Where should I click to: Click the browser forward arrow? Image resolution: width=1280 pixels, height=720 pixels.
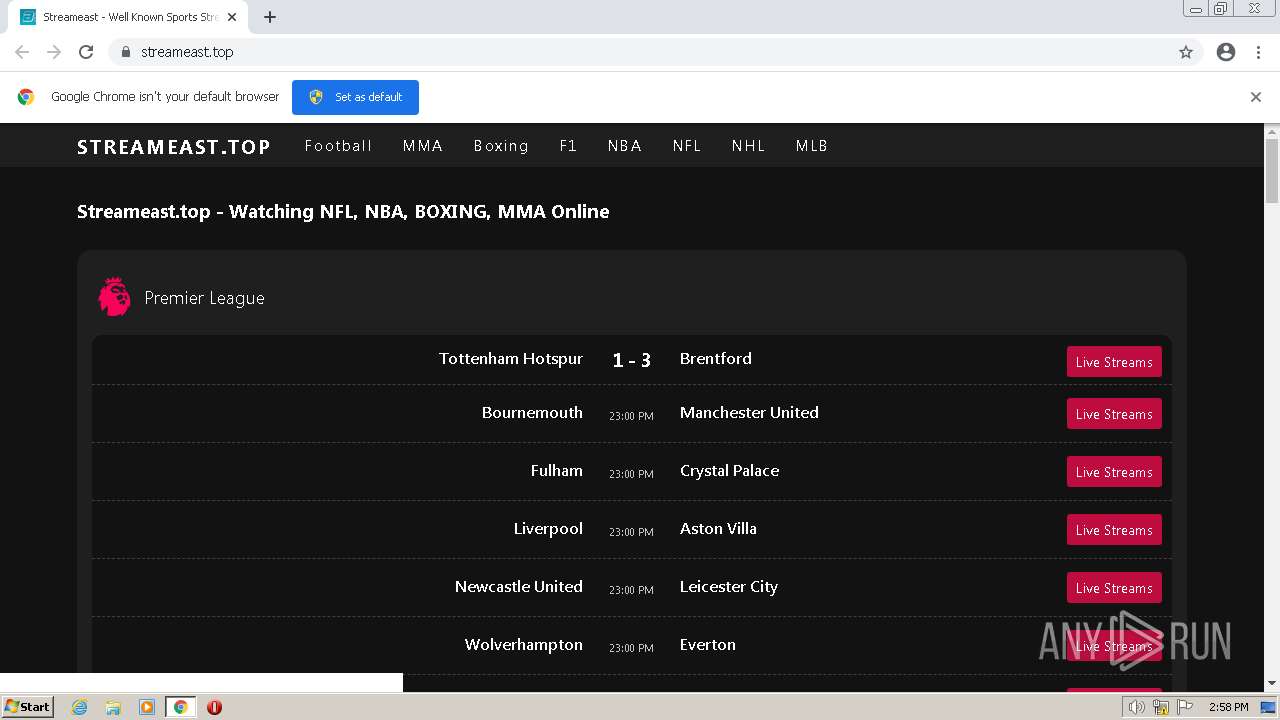coord(54,52)
